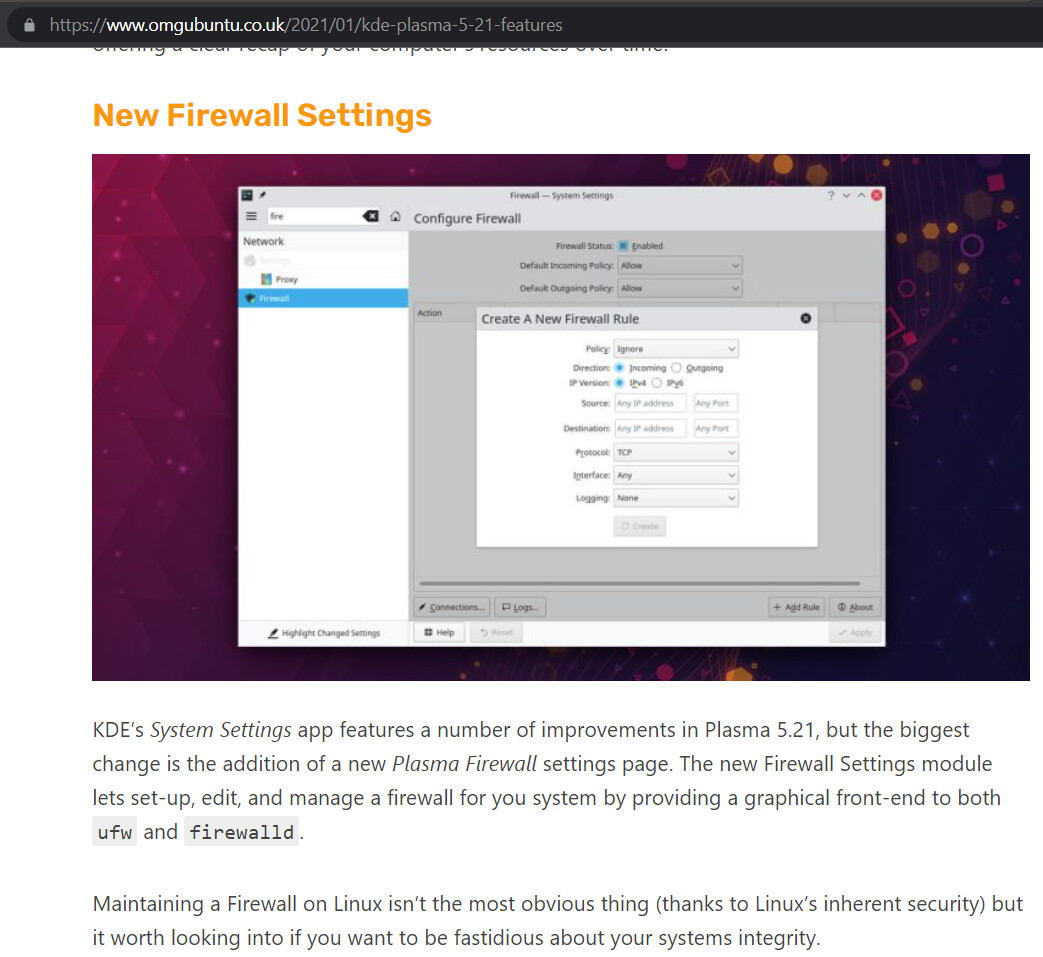Click the System Settings hamburger menu icon
This screenshot has height=957, width=1043.
tap(251, 216)
